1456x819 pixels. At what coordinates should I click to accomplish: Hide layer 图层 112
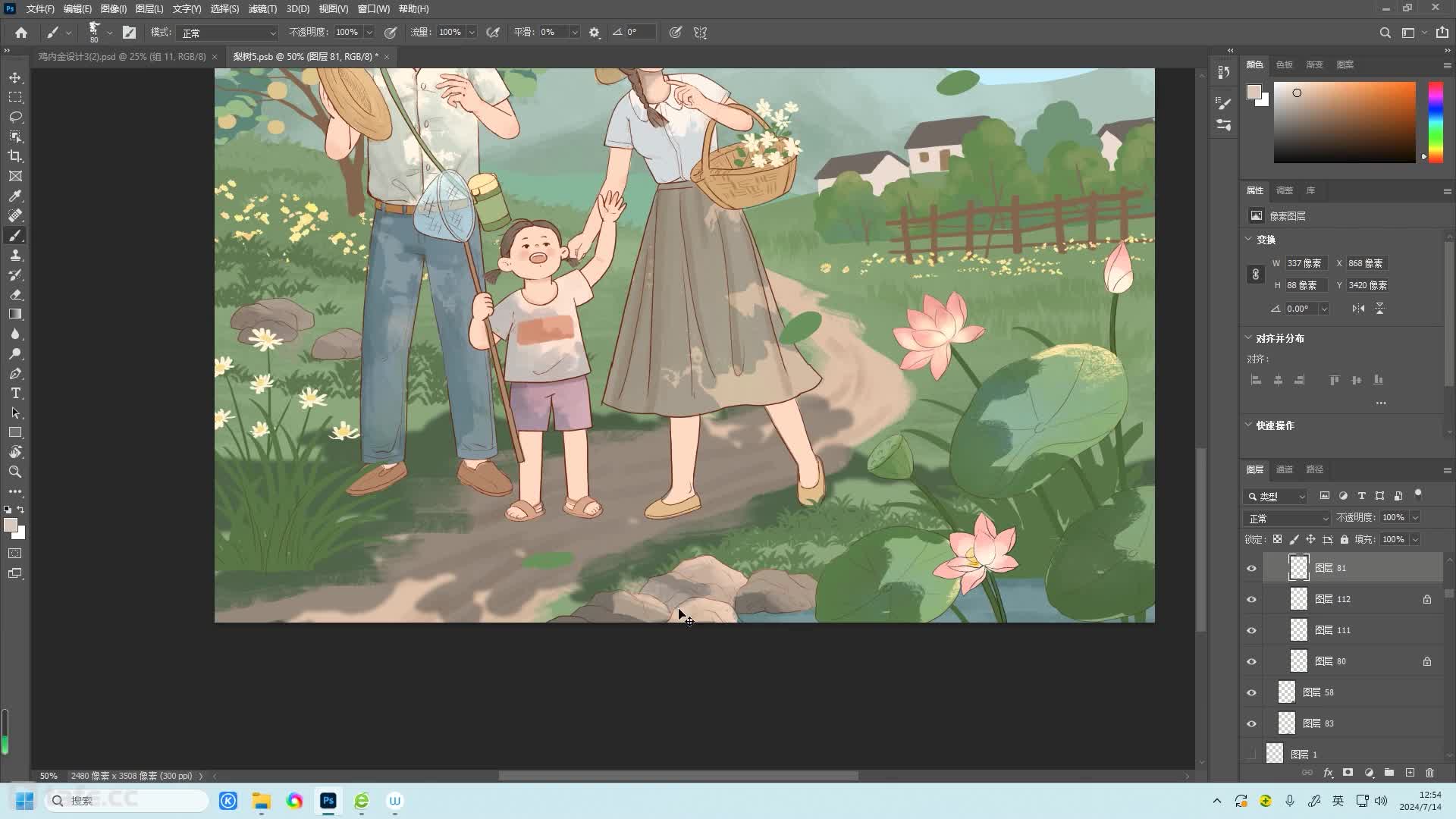[x=1251, y=599]
